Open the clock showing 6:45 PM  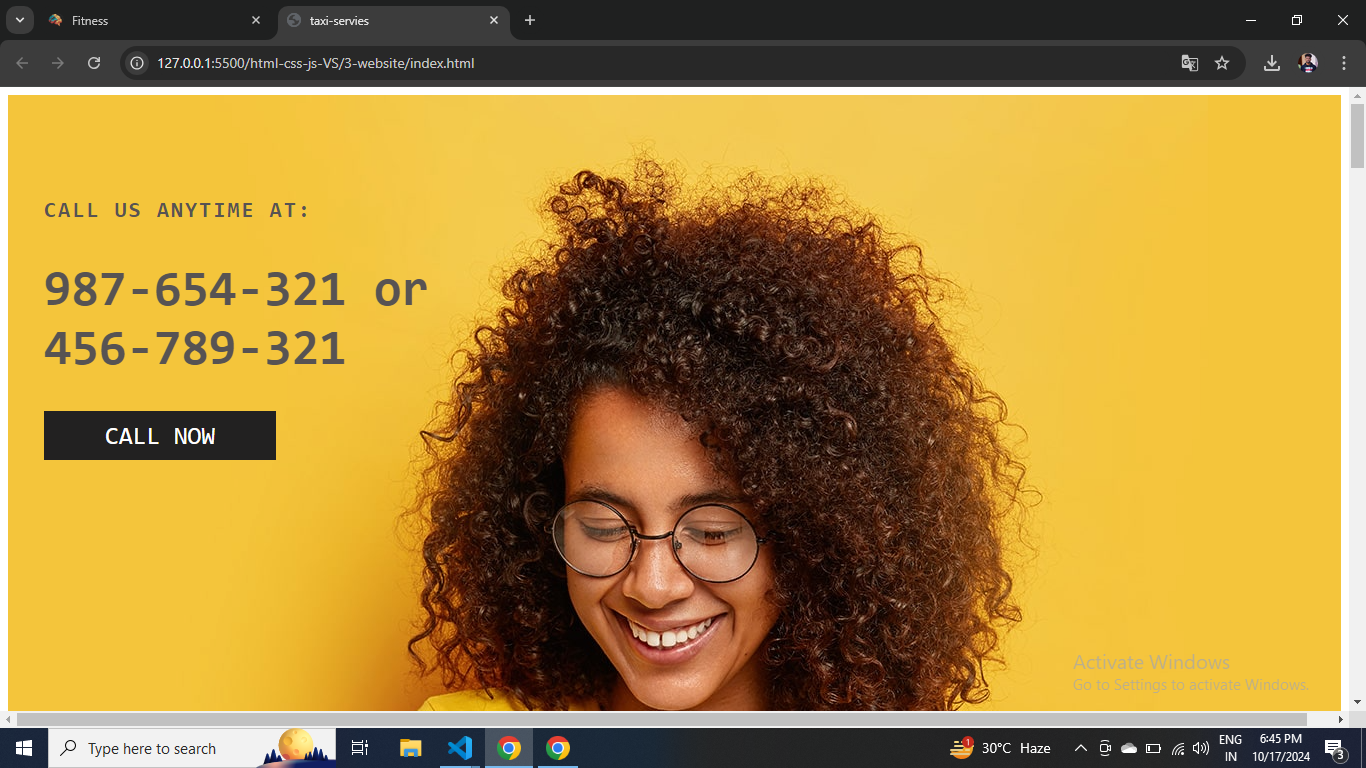tap(1281, 748)
